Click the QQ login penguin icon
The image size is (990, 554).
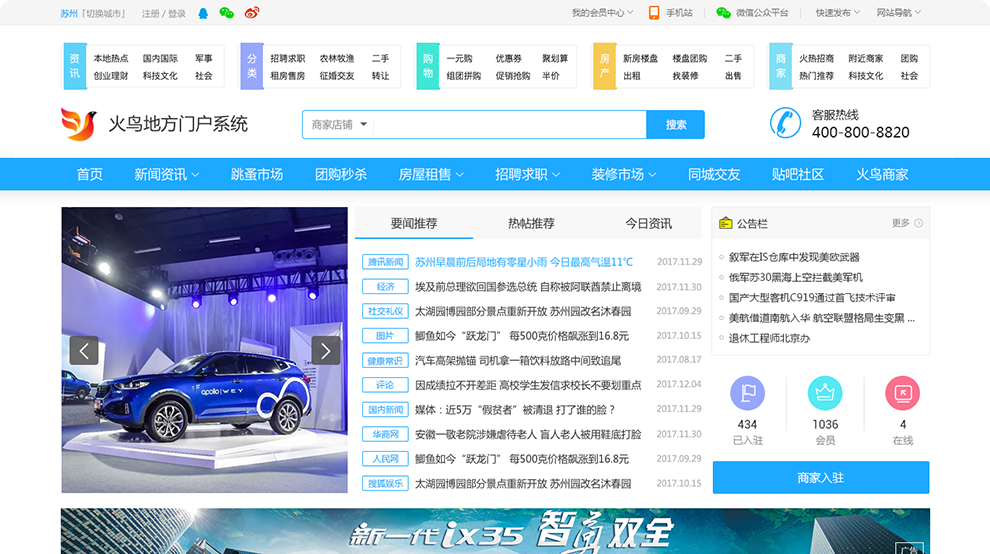click(204, 13)
